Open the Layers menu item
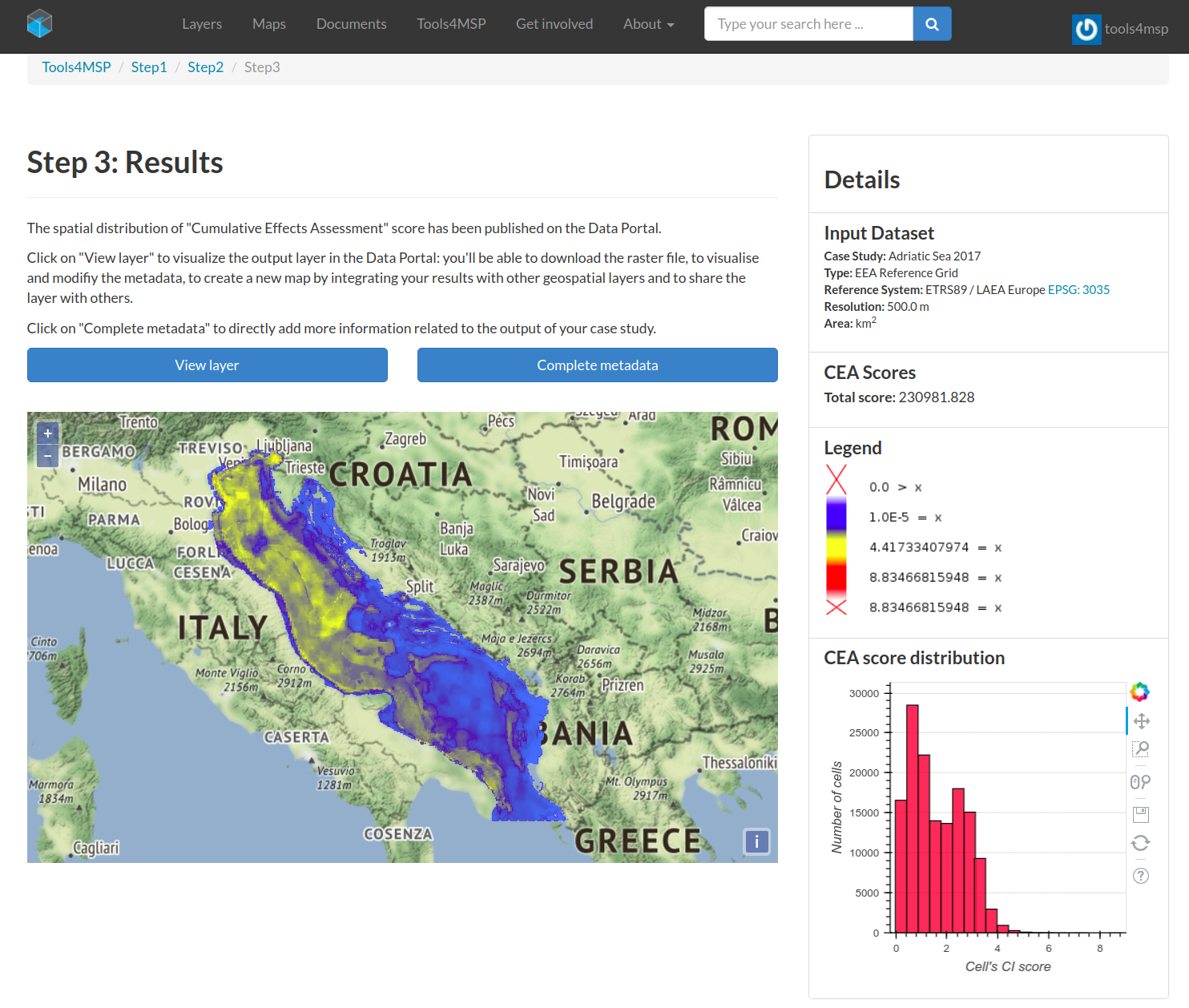The image size is (1189, 1008). coord(202,24)
